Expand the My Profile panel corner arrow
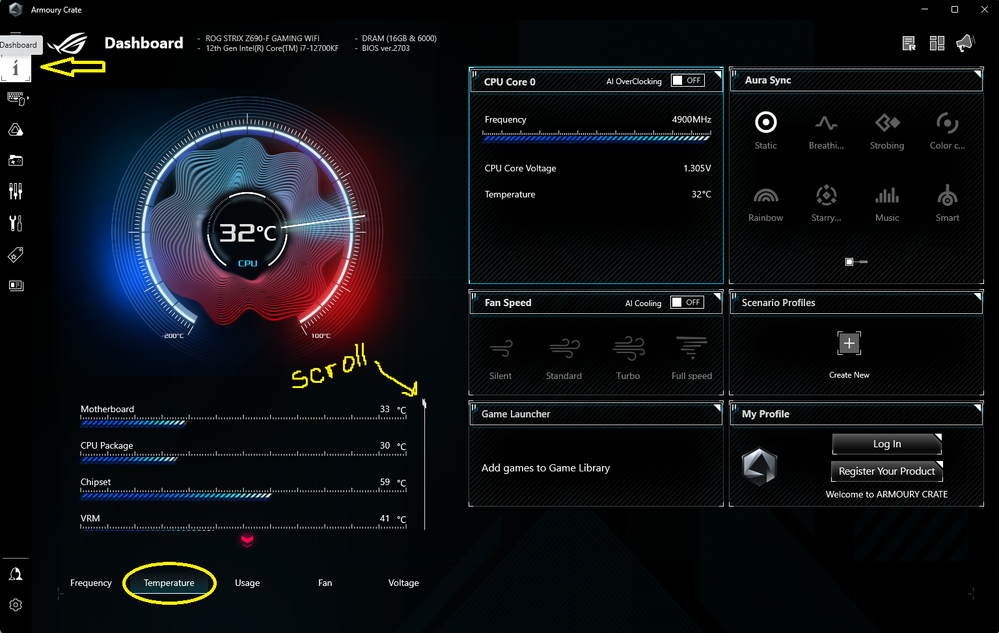Viewport: 999px width, 633px height. [978, 407]
